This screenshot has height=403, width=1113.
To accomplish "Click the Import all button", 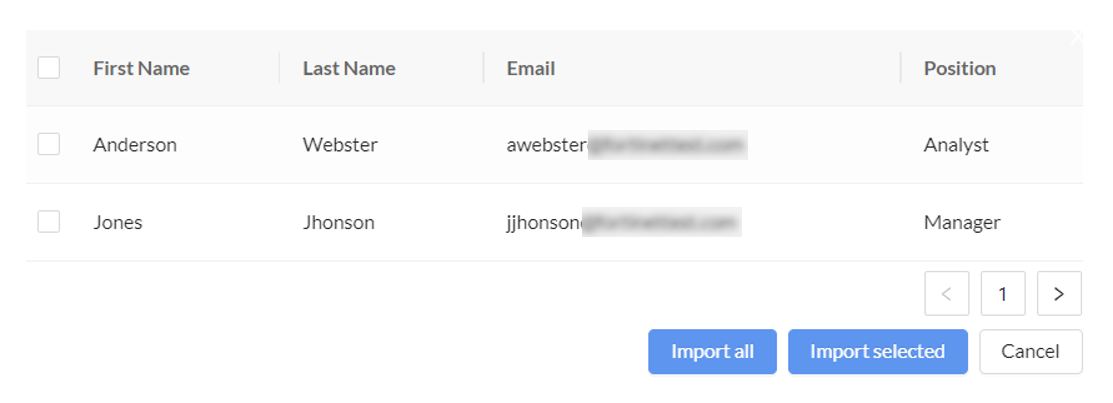I will [712, 352].
